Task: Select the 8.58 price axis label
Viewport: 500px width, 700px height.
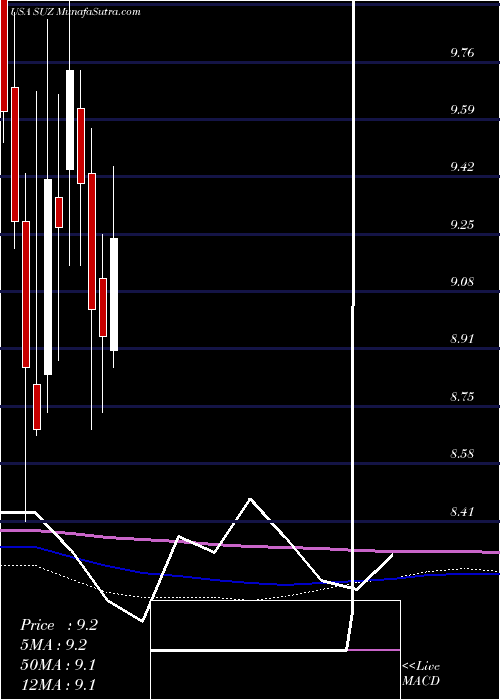Action: coord(462,454)
